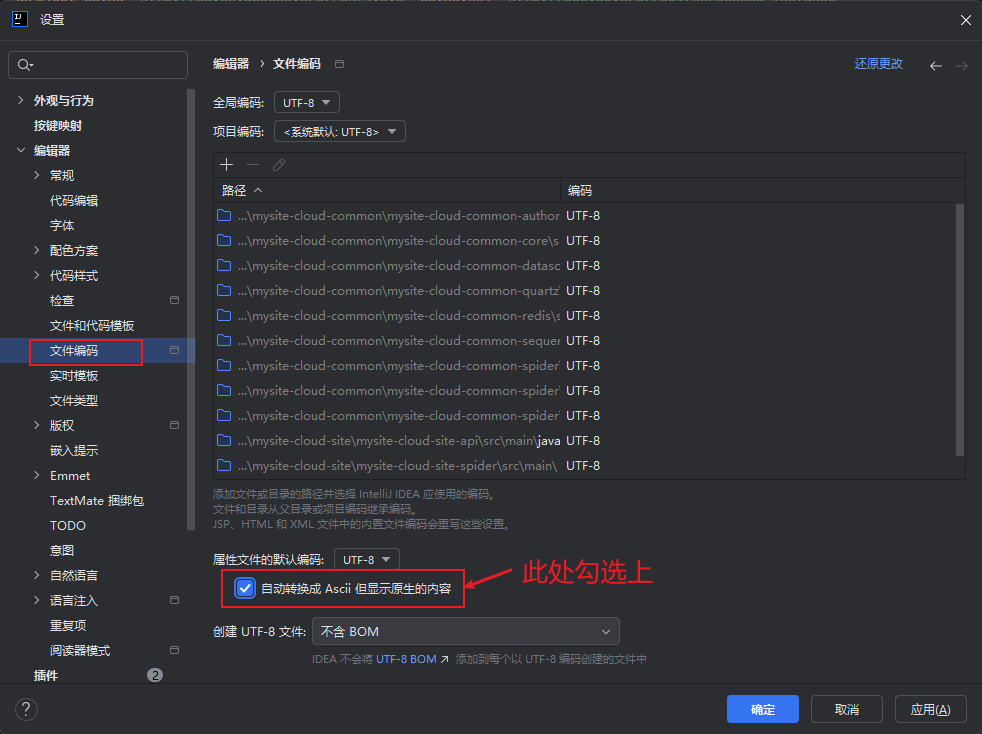982x734 pixels.
Task: Click the folder icon of the mysite-cloud-common-quartz row
Action: pos(224,291)
